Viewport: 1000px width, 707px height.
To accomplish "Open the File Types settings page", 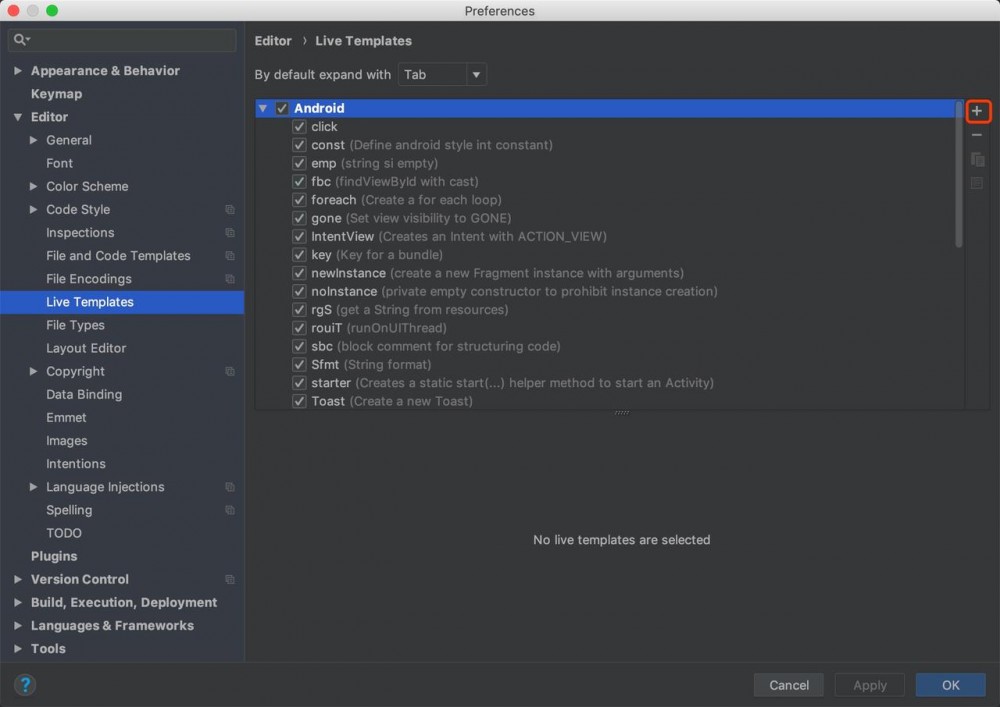I will click(x=75, y=325).
